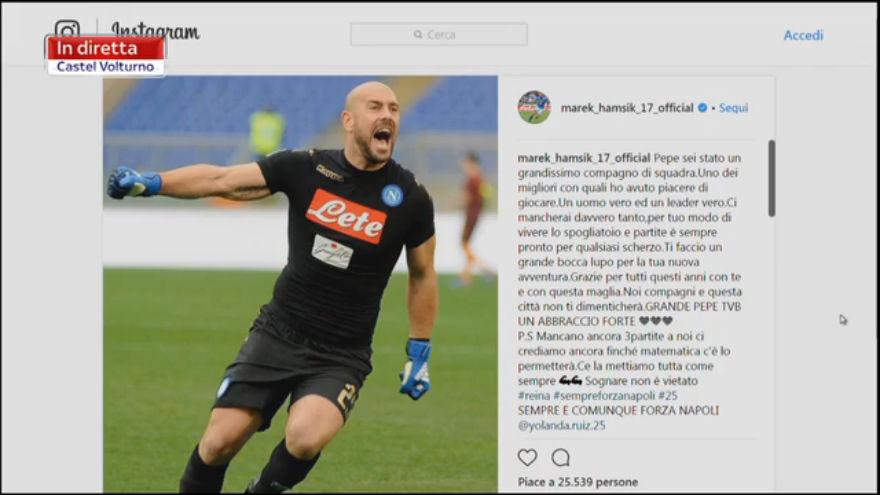Image resolution: width=880 pixels, height=495 pixels.
Task: Open the @yolanda.ruiz.25 mention
Action: pyautogui.click(x=561, y=425)
